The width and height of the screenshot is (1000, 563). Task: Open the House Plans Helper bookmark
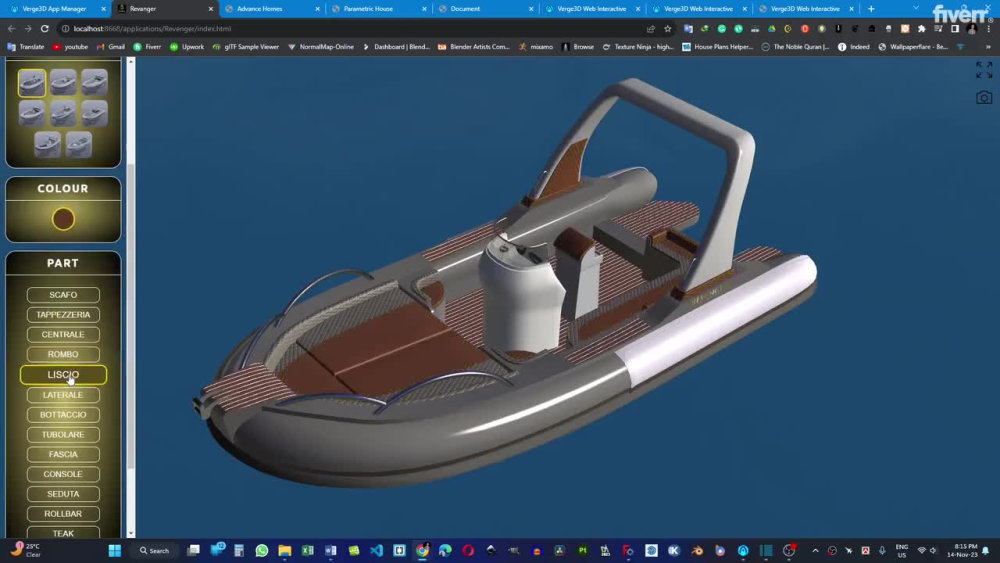pos(718,47)
